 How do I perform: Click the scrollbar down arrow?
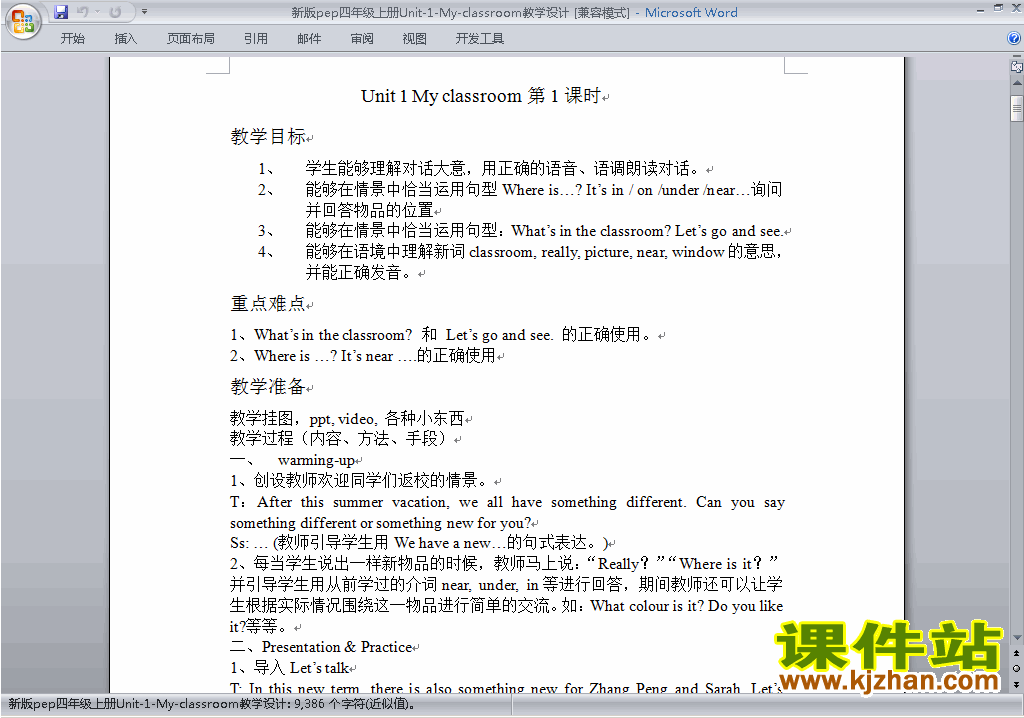(x=1017, y=638)
